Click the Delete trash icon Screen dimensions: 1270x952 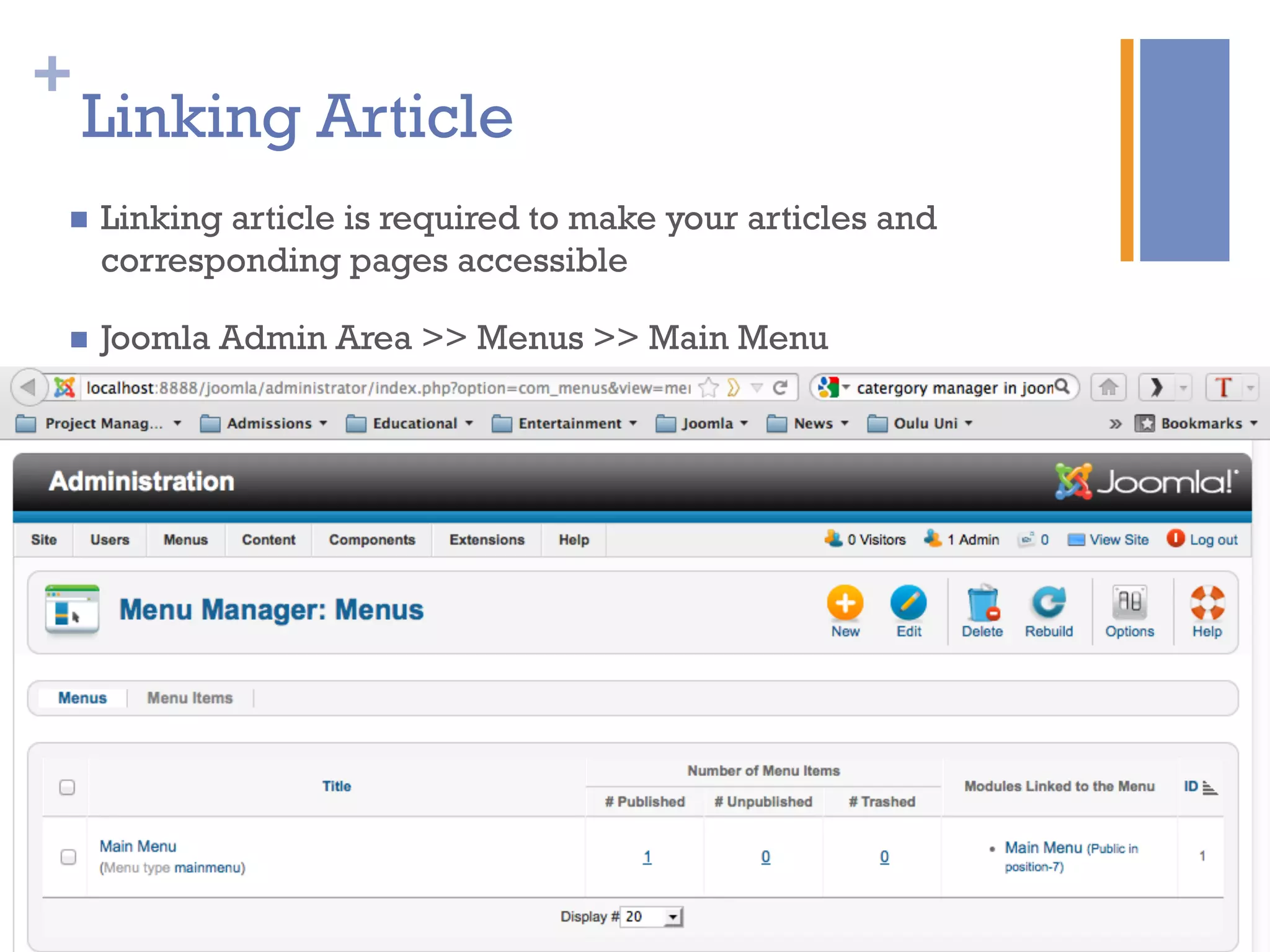[x=983, y=602]
